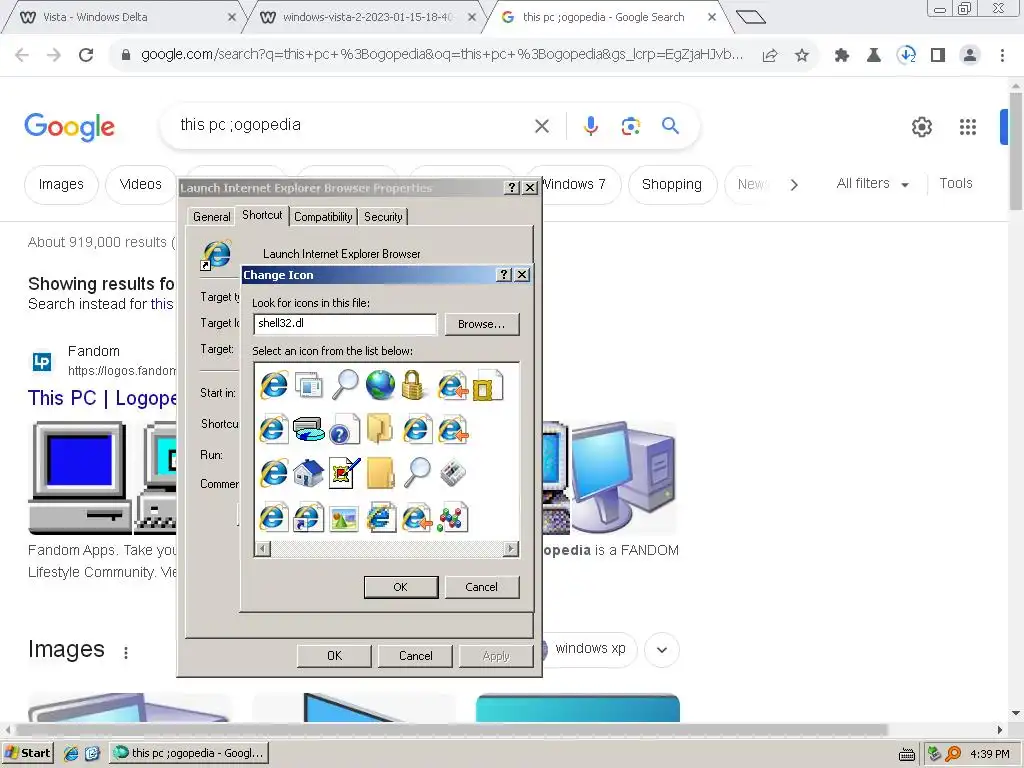Open the Chrome extensions puzzle icon
This screenshot has height=768, width=1024.
coord(842,56)
